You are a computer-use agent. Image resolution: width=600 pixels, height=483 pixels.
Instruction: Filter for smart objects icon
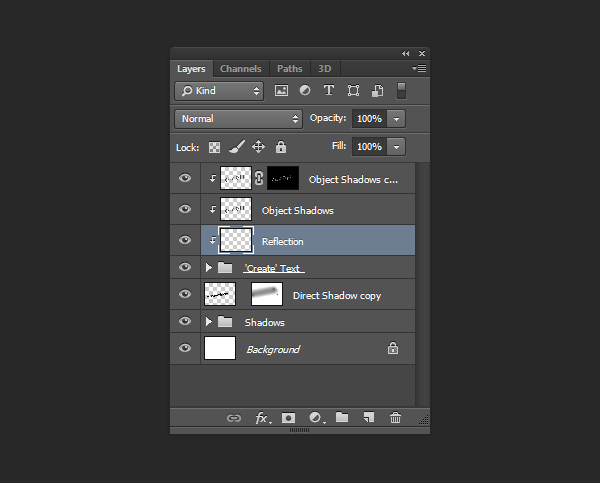[377, 91]
